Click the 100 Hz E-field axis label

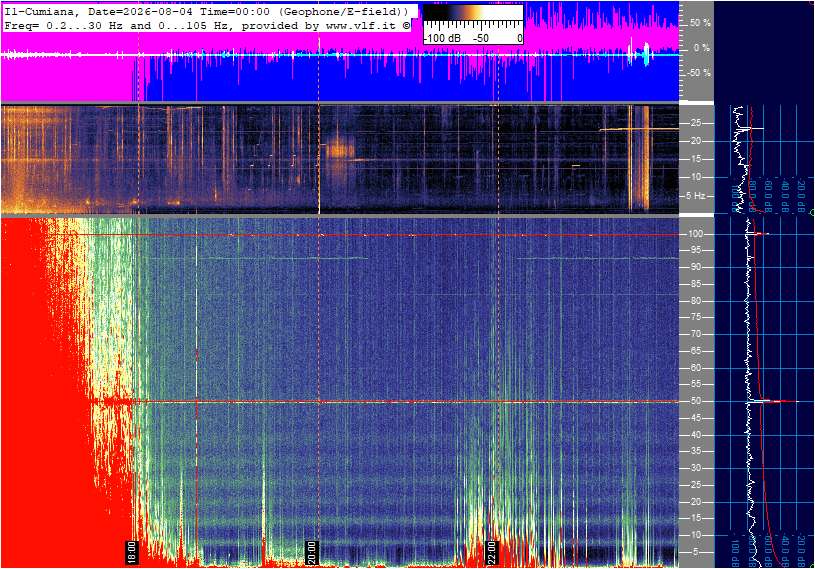[695, 234]
